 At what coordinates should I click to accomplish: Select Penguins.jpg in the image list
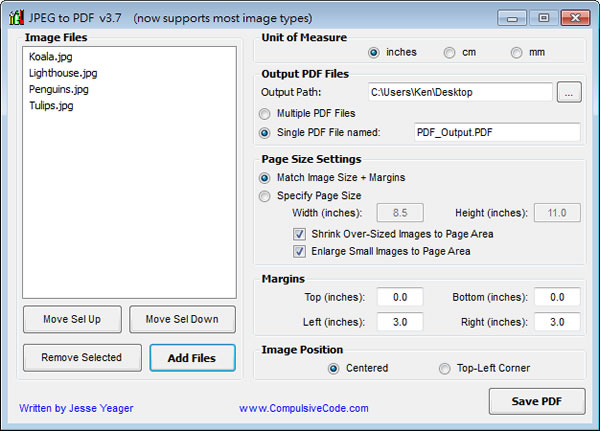[59, 89]
